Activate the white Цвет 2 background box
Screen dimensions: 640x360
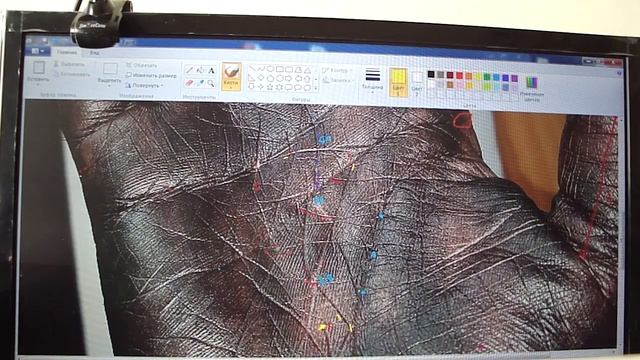click(417, 83)
